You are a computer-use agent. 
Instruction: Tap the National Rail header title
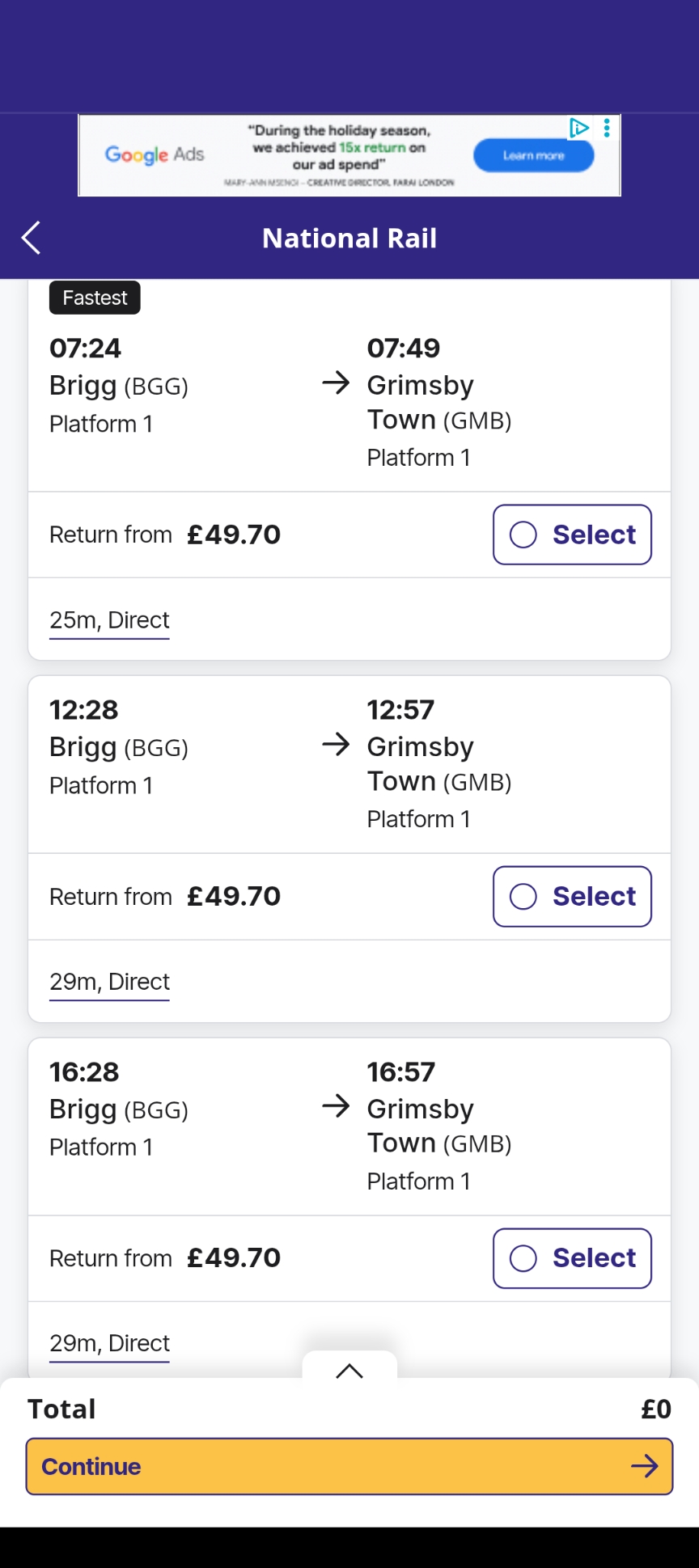coord(349,239)
